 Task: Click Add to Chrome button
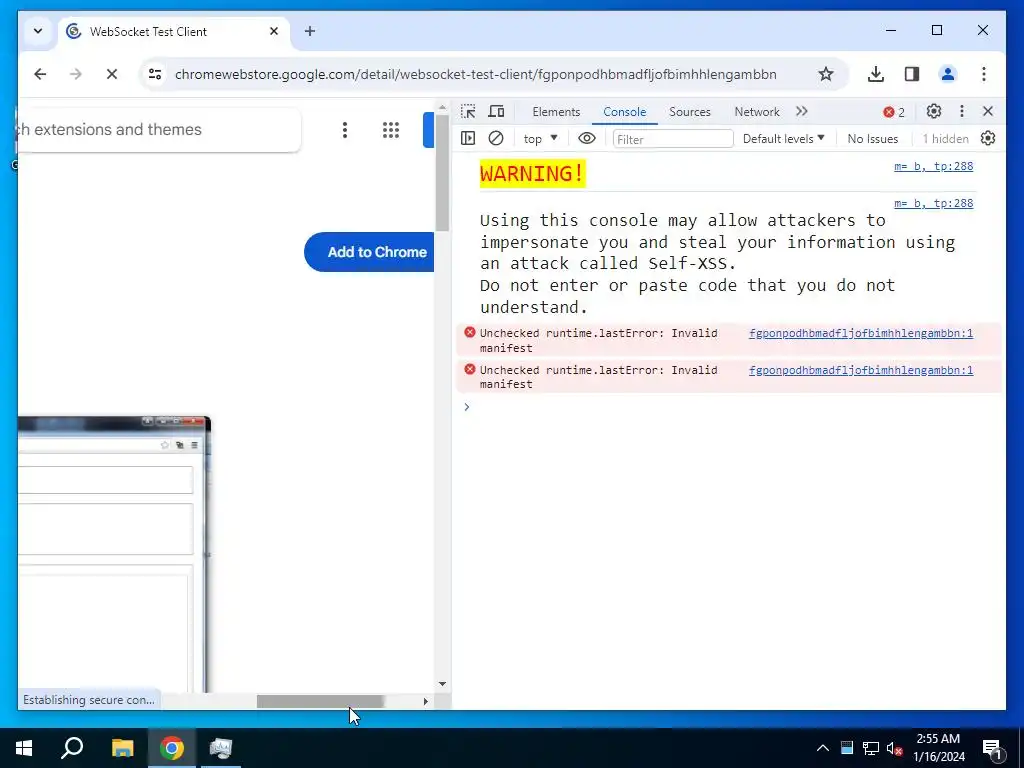click(x=370, y=252)
